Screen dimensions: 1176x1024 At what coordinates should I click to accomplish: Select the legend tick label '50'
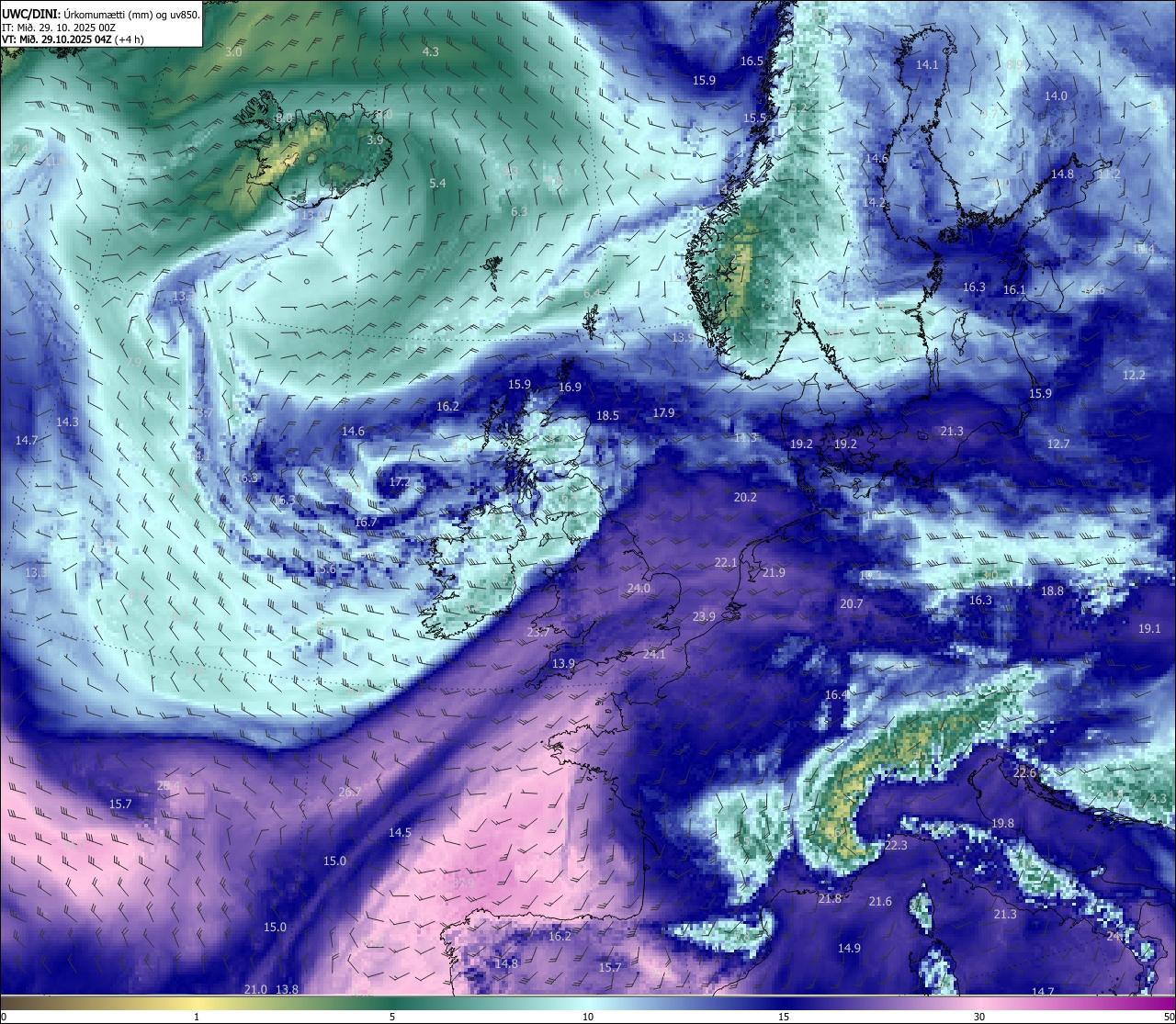tap(1168, 1017)
